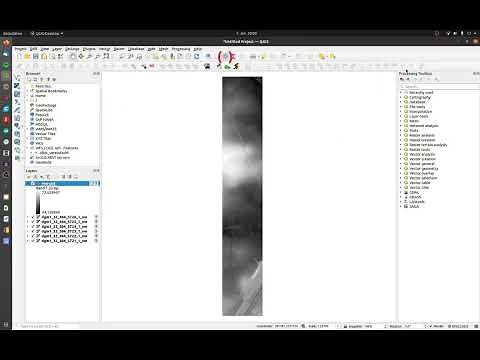Open the QGIS Desktop app menu
This screenshot has width=480, height=360.
47,34
